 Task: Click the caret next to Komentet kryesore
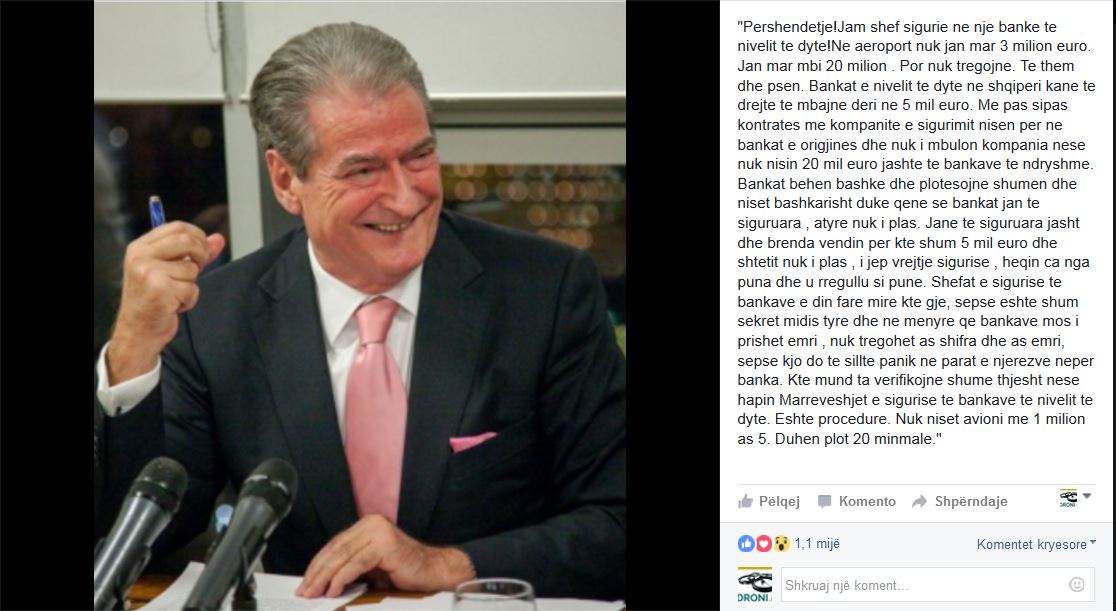tap(1093, 543)
